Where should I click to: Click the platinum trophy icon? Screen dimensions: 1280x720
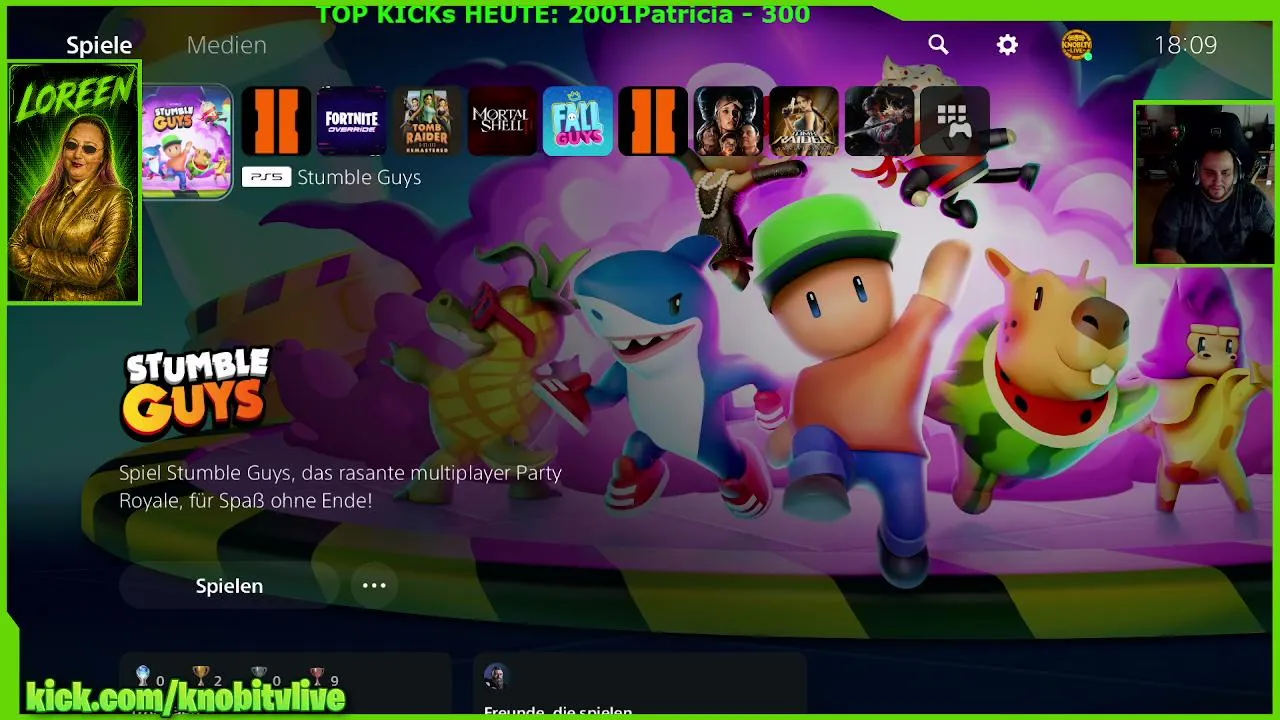pos(143,676)
